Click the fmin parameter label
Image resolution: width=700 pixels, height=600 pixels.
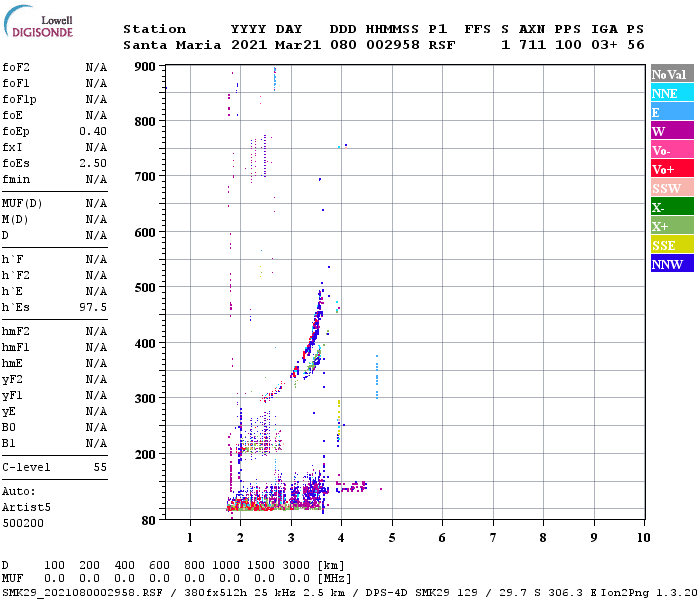click(16, 179)
